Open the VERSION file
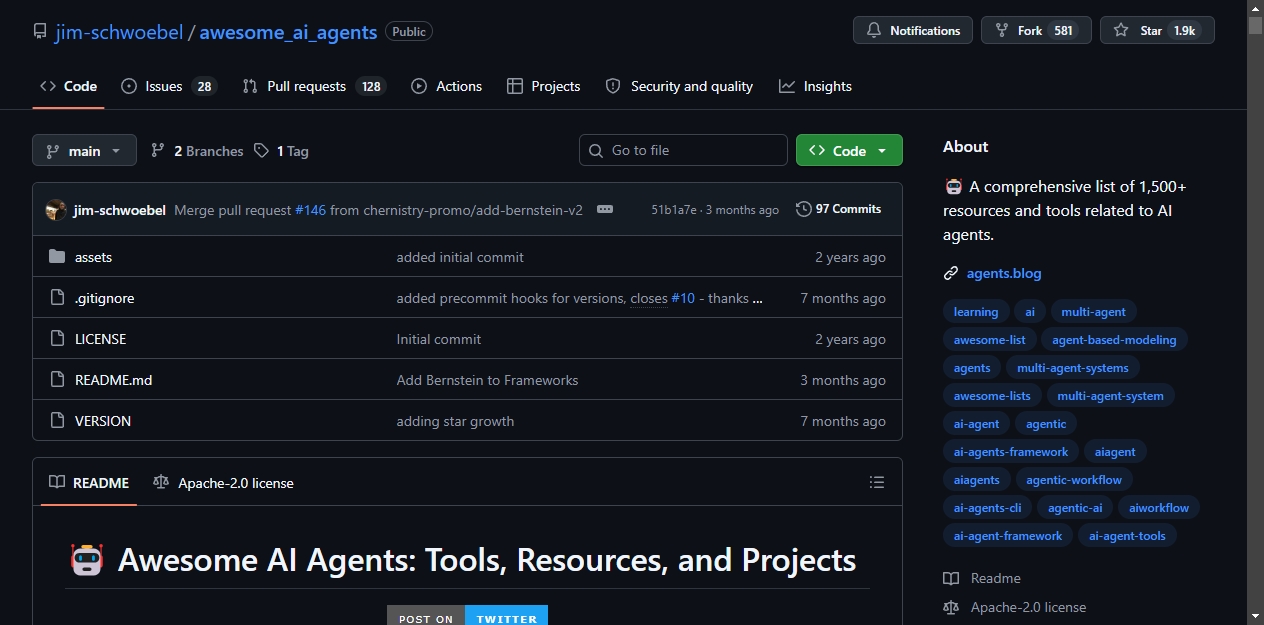 point(103,421)
